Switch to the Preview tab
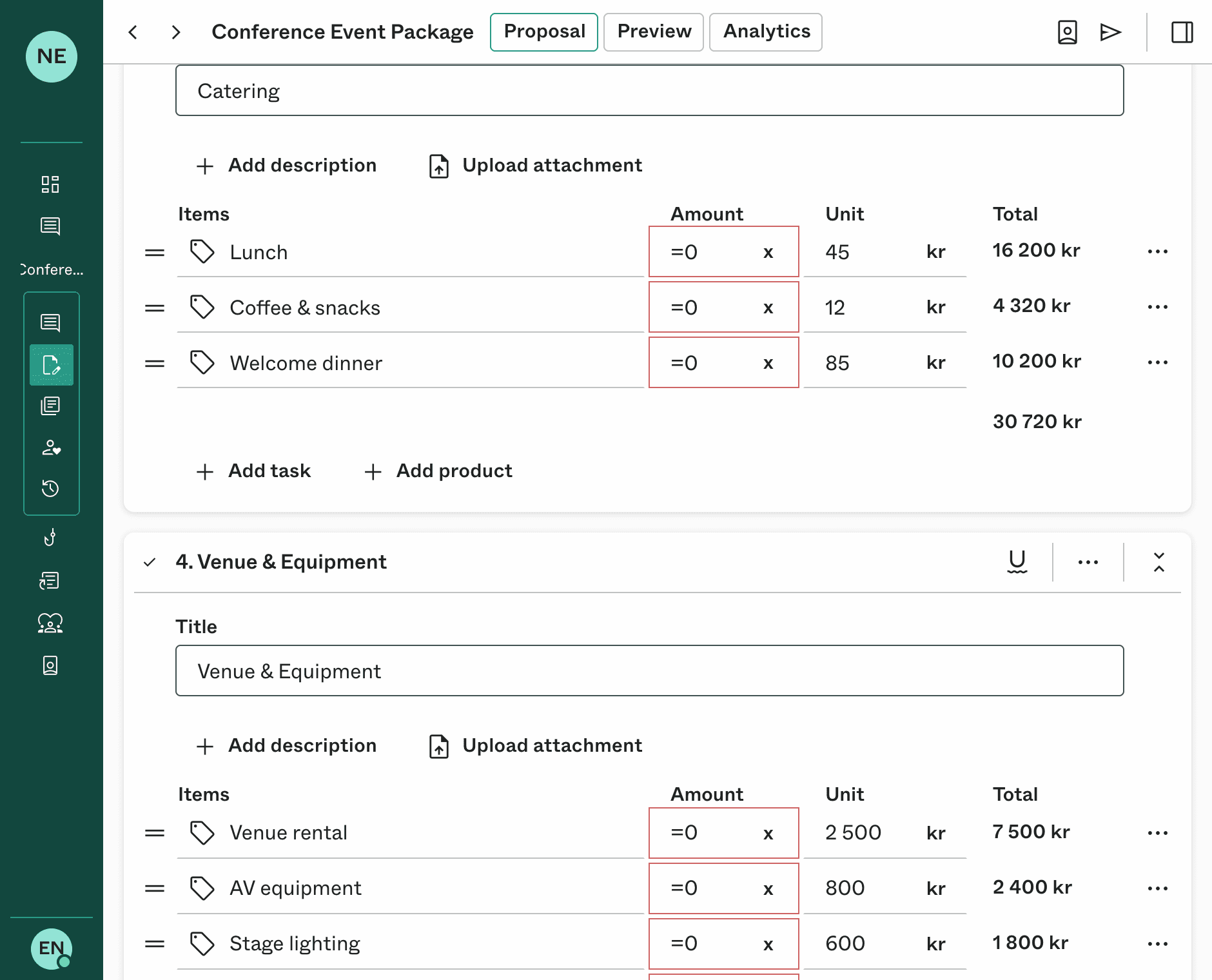The width and height of the screenshot is (1212, 980). 653,32
